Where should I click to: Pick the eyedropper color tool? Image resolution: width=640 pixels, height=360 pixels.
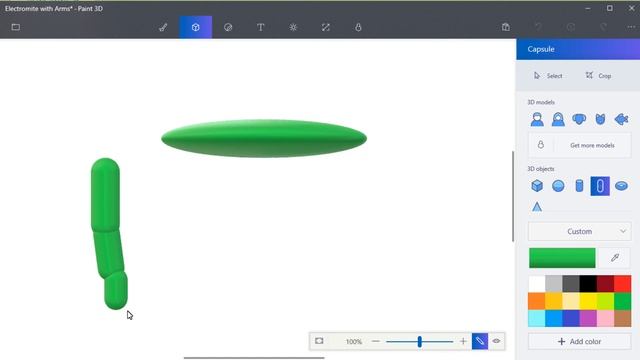615,258
